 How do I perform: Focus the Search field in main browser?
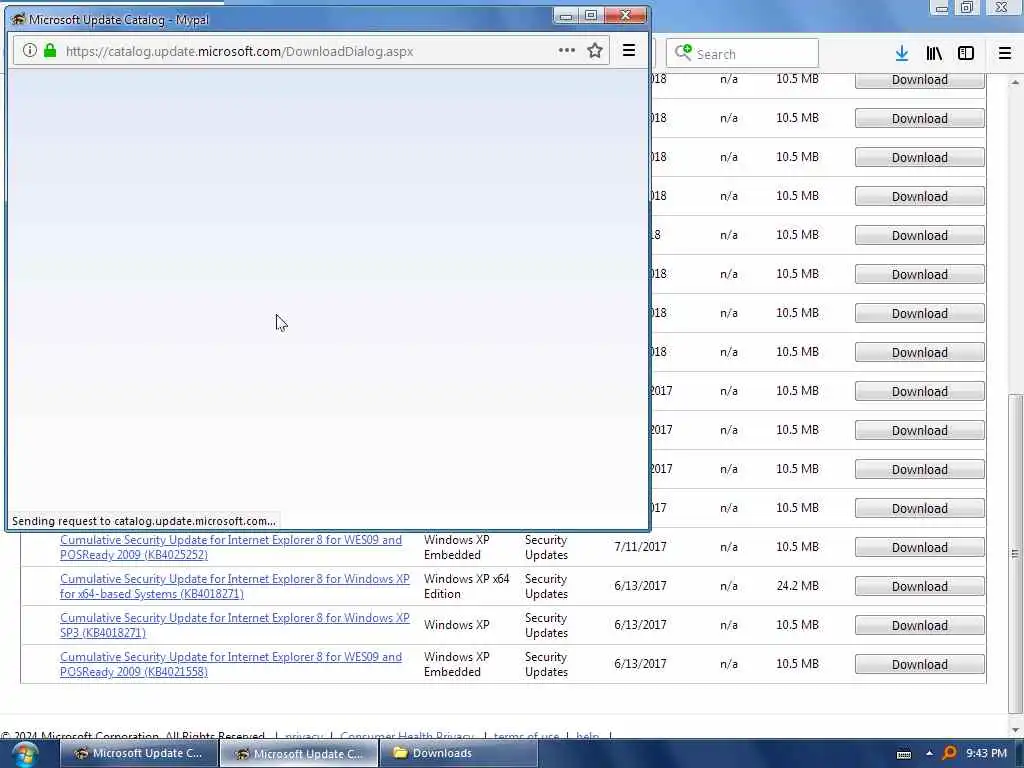point(743,54)
